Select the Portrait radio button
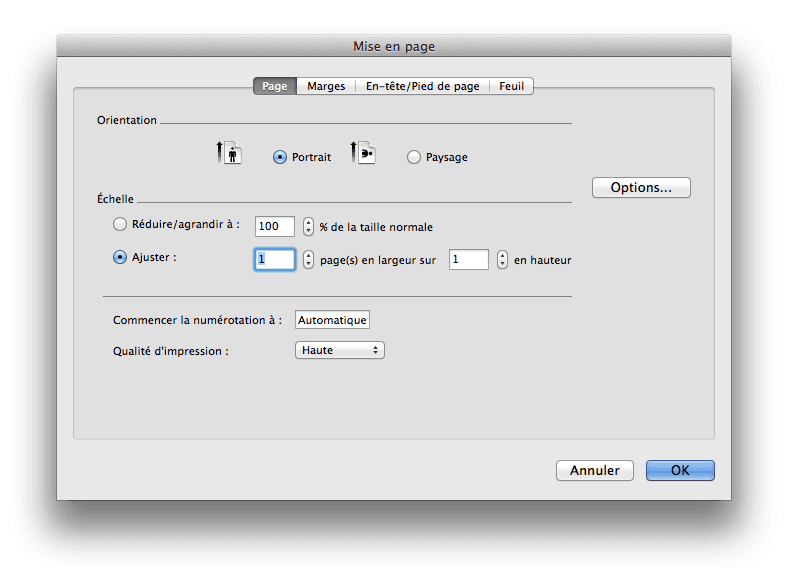 (x=280, y=157)
